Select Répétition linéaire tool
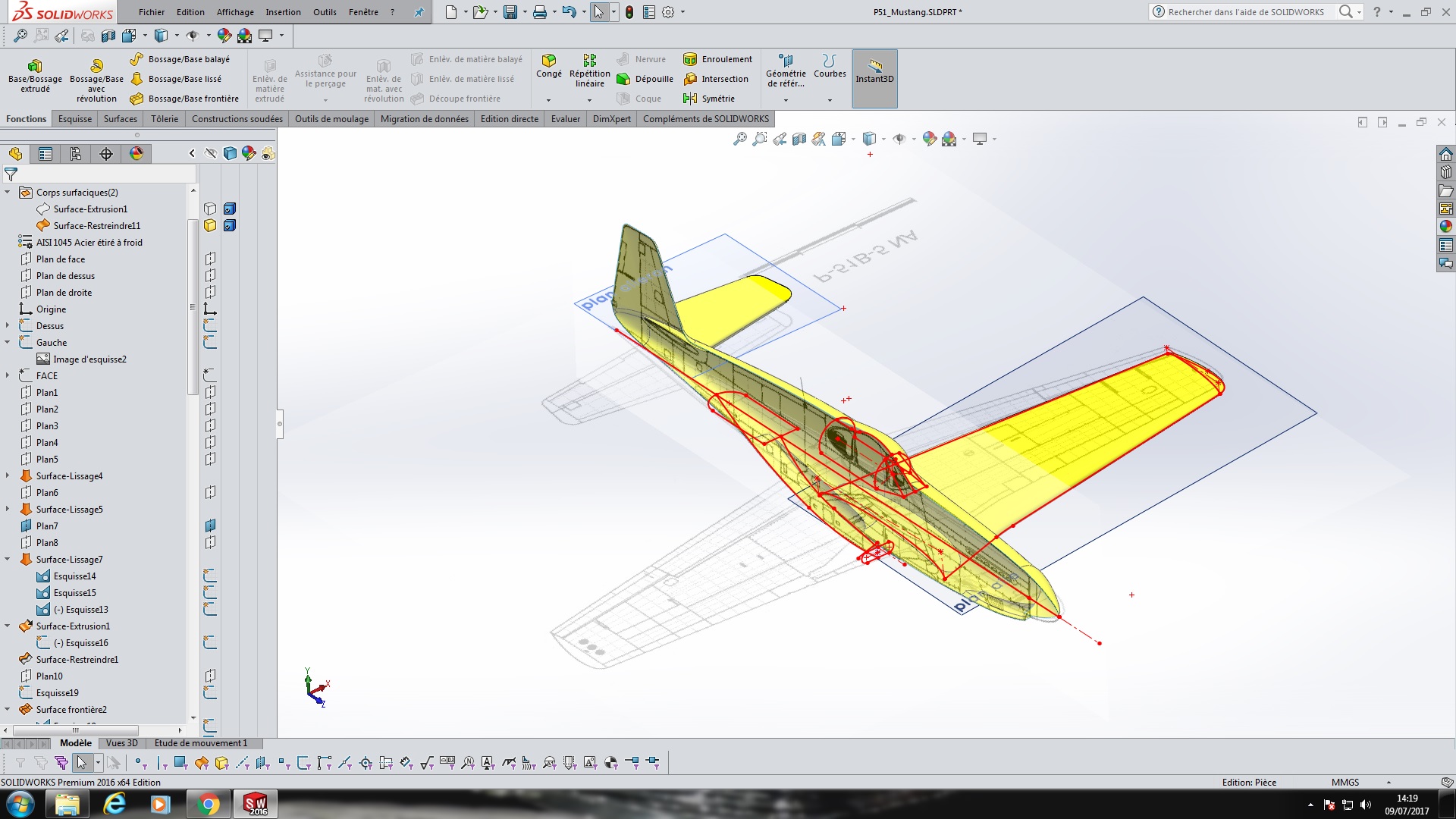The width and height of the screenshot is (1456, 819). tap(589, 71)
